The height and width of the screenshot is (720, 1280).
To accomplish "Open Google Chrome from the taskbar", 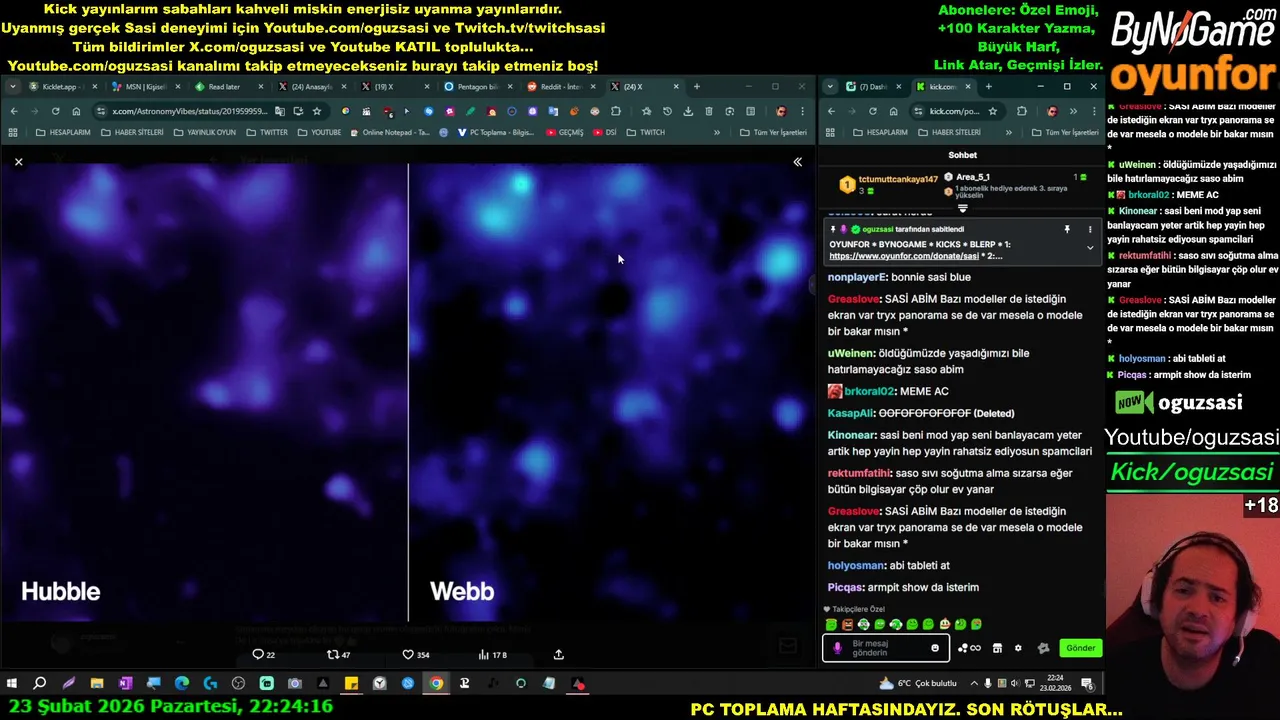I will tap(436, 684).
